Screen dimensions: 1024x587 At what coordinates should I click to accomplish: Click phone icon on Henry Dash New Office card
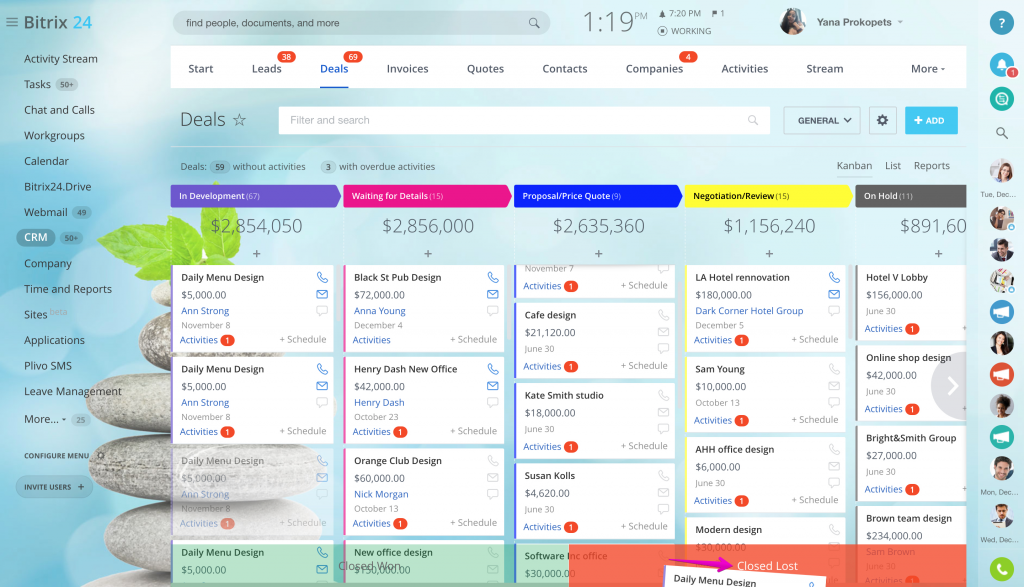(493, 369)
